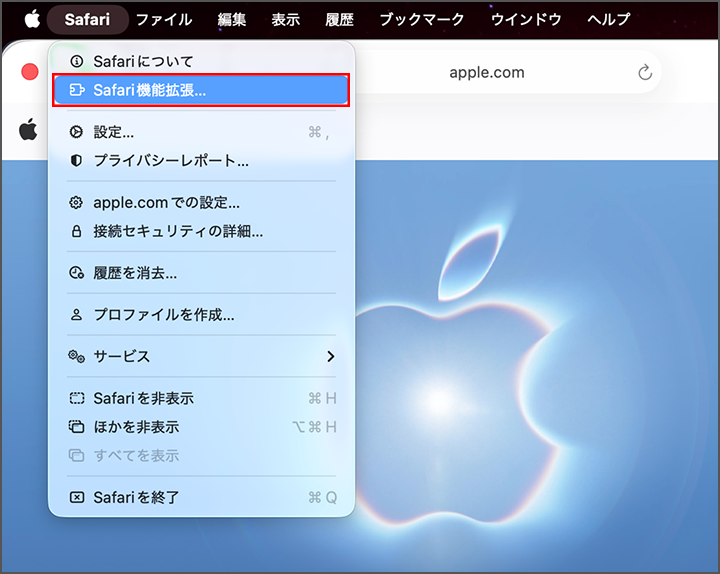Click the clock icon for 履歴を消去
720x574 pixels.
[76, 273]
